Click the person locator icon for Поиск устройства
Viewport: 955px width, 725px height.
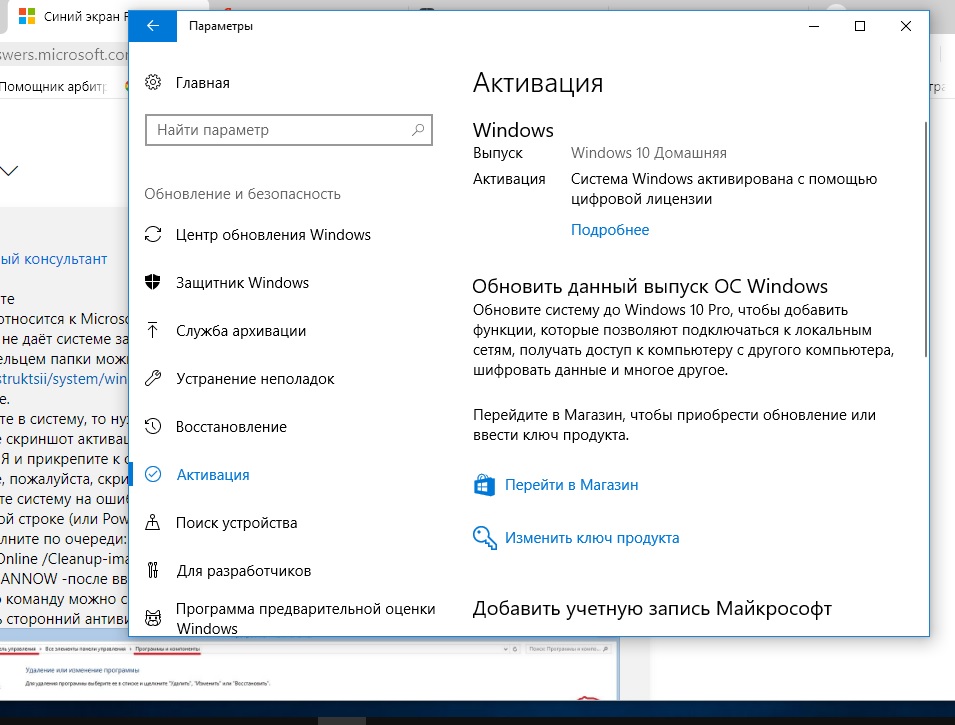click(x=153, y=522)
